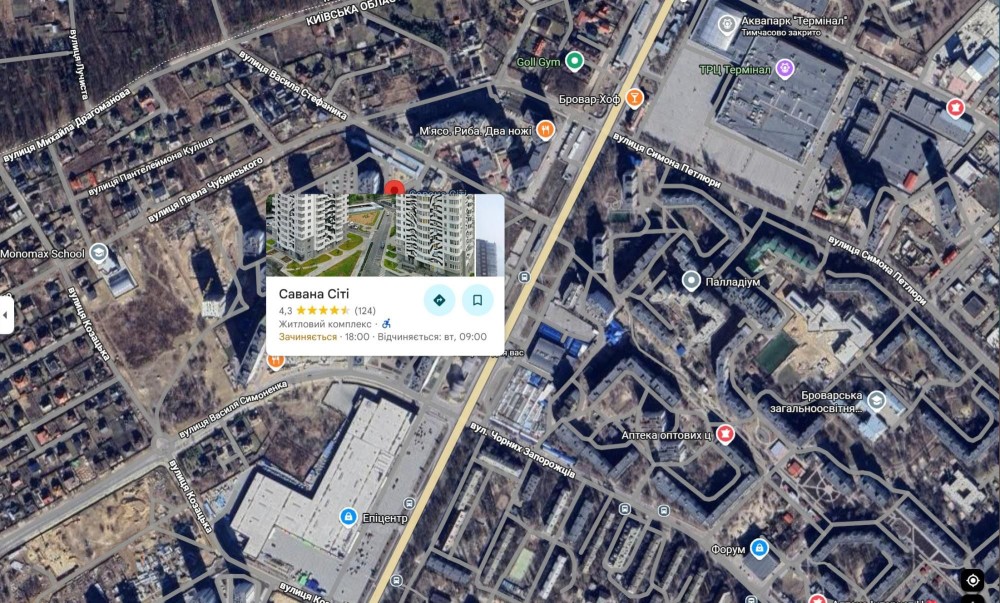Image resolution: width=1000 pixels, height=603 pixels.
Task: Expand the collapsed side panel arrow
Action: [6, 315]
